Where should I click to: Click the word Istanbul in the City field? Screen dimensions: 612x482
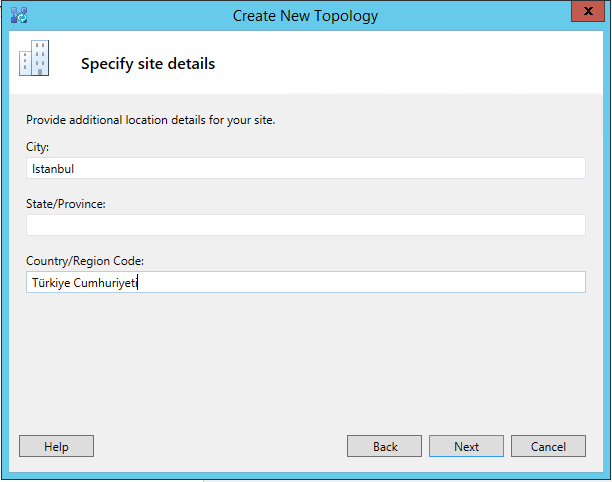click(x=53, y=169)
